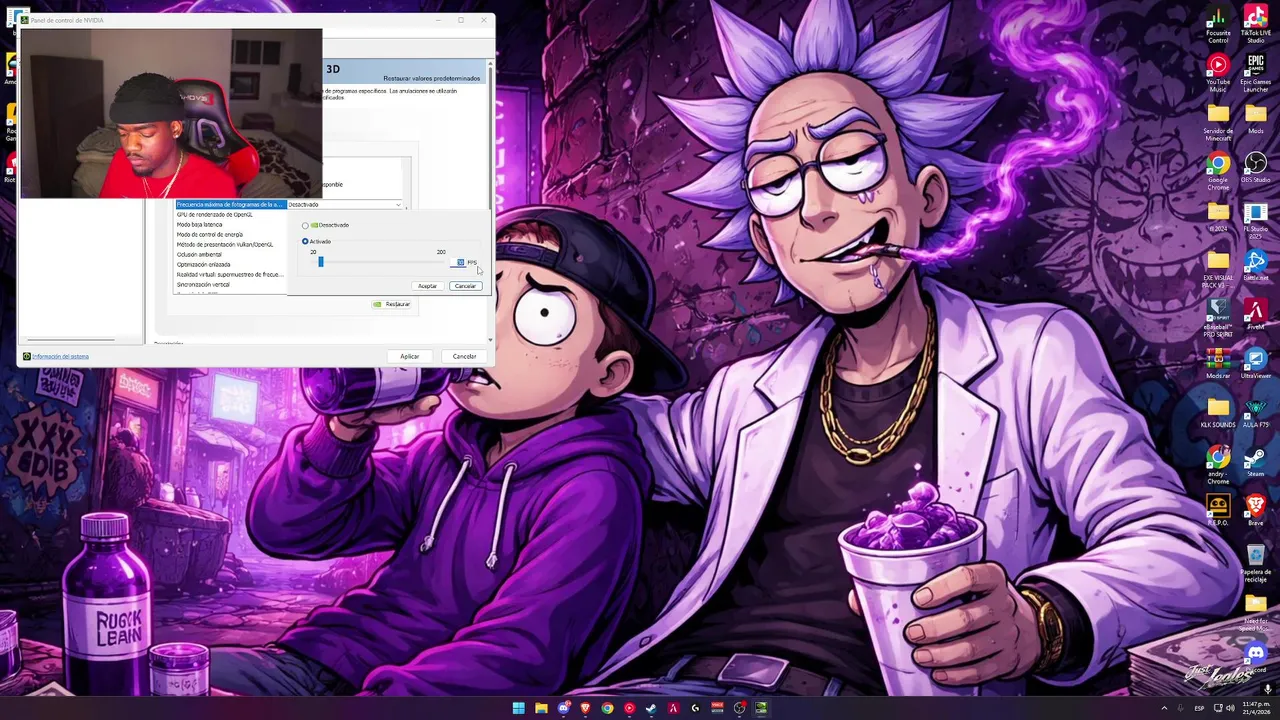
Task: Click Cancelar in the FPS popup
Action: point(465,286)
